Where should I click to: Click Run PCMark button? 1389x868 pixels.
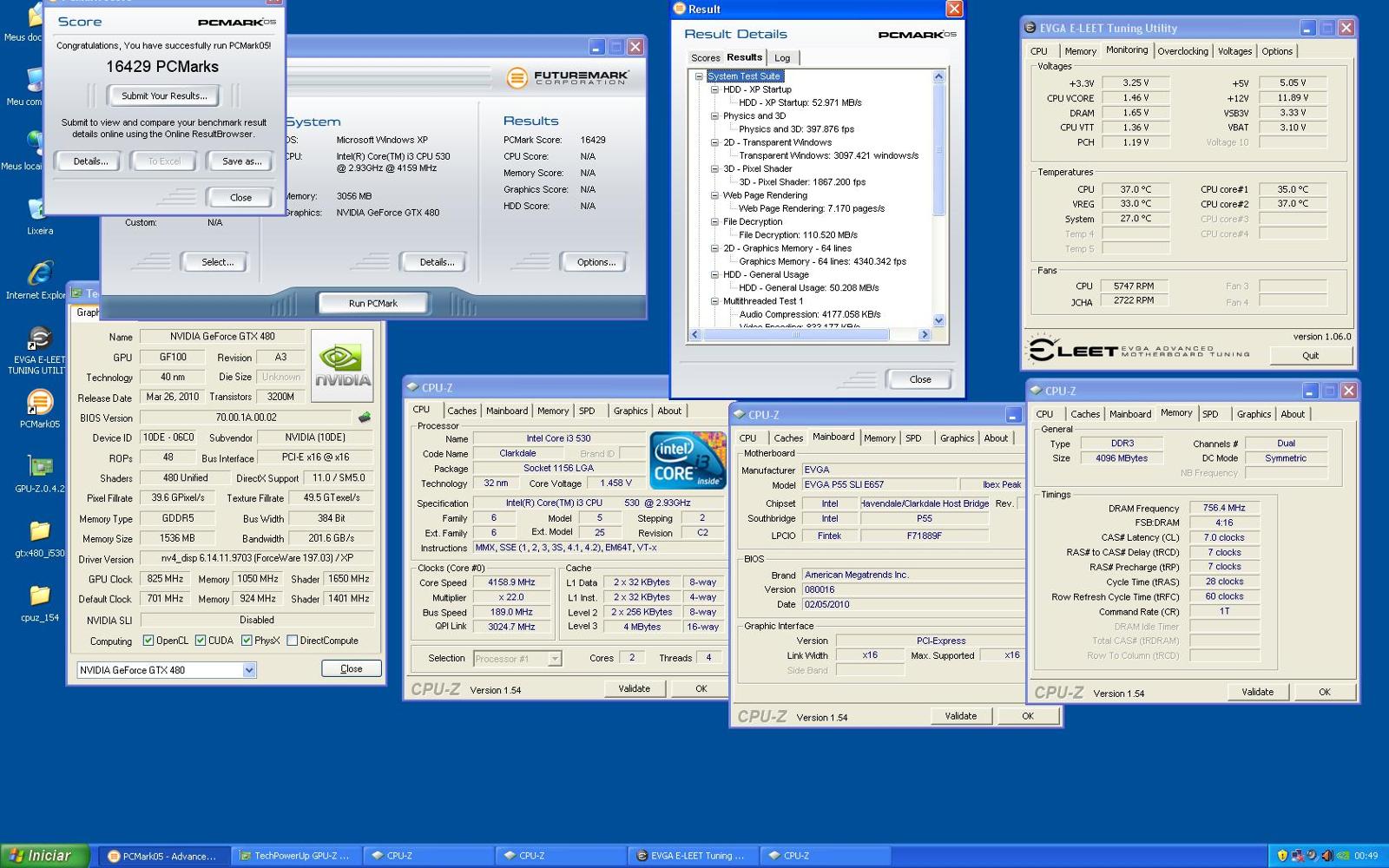point(373,303)
